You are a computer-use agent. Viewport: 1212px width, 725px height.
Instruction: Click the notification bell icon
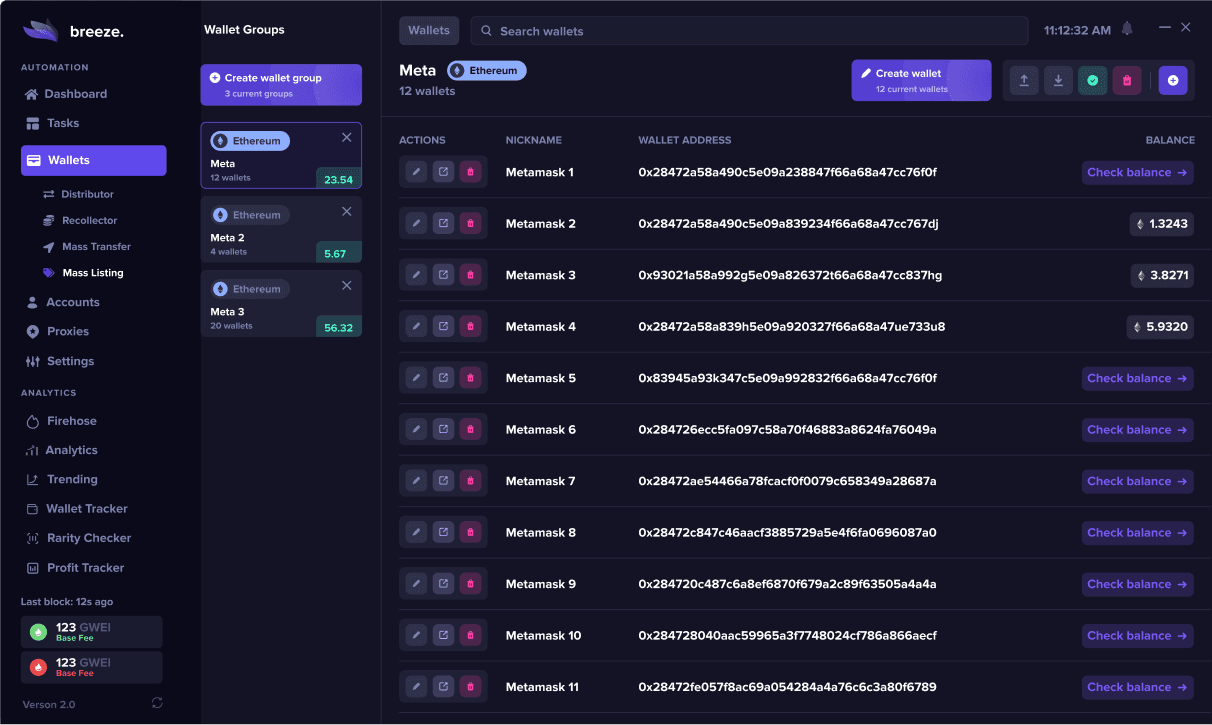tap(1128, 30)
